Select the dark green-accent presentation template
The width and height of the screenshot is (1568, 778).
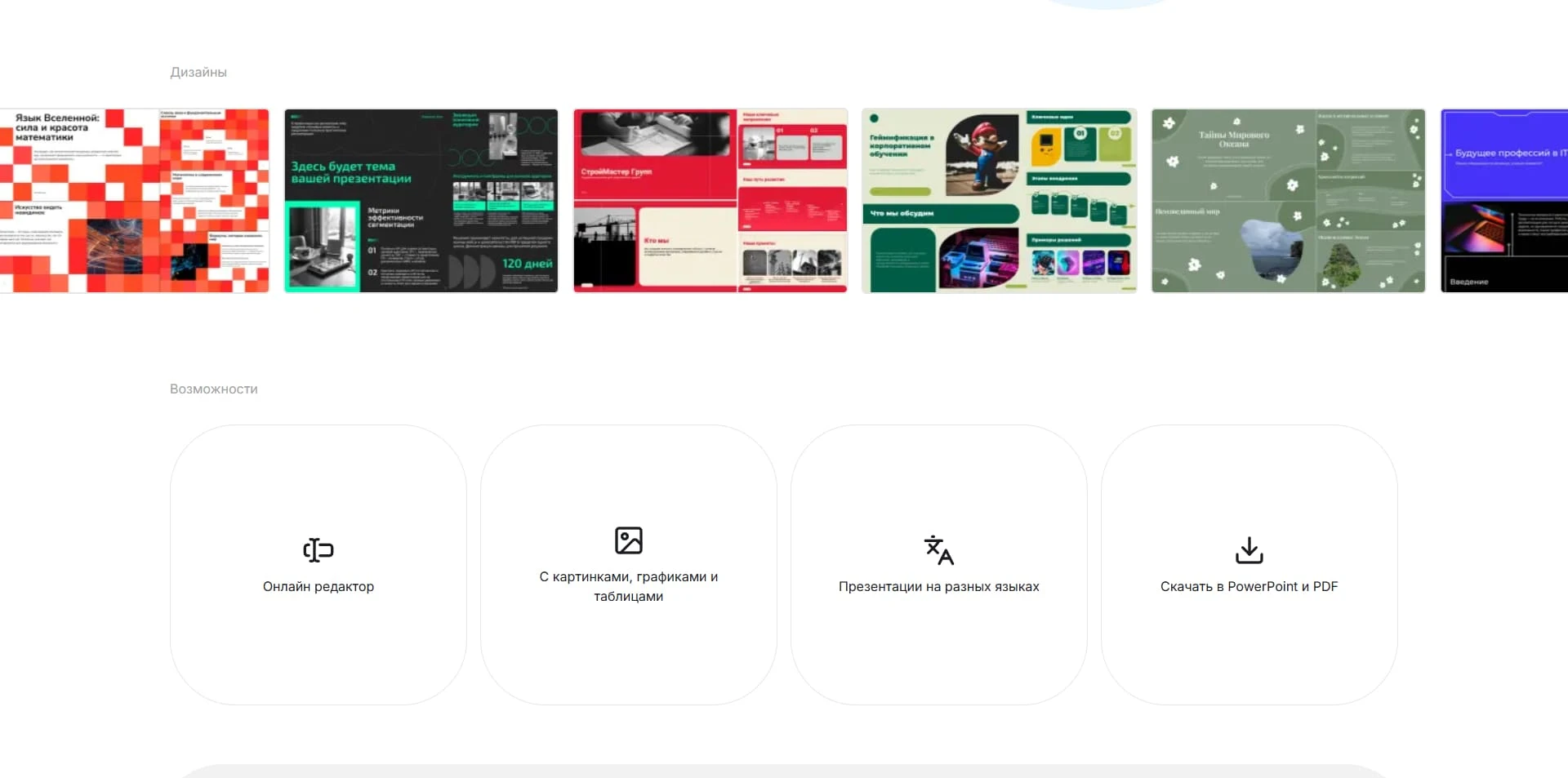[x=421, y=201]
